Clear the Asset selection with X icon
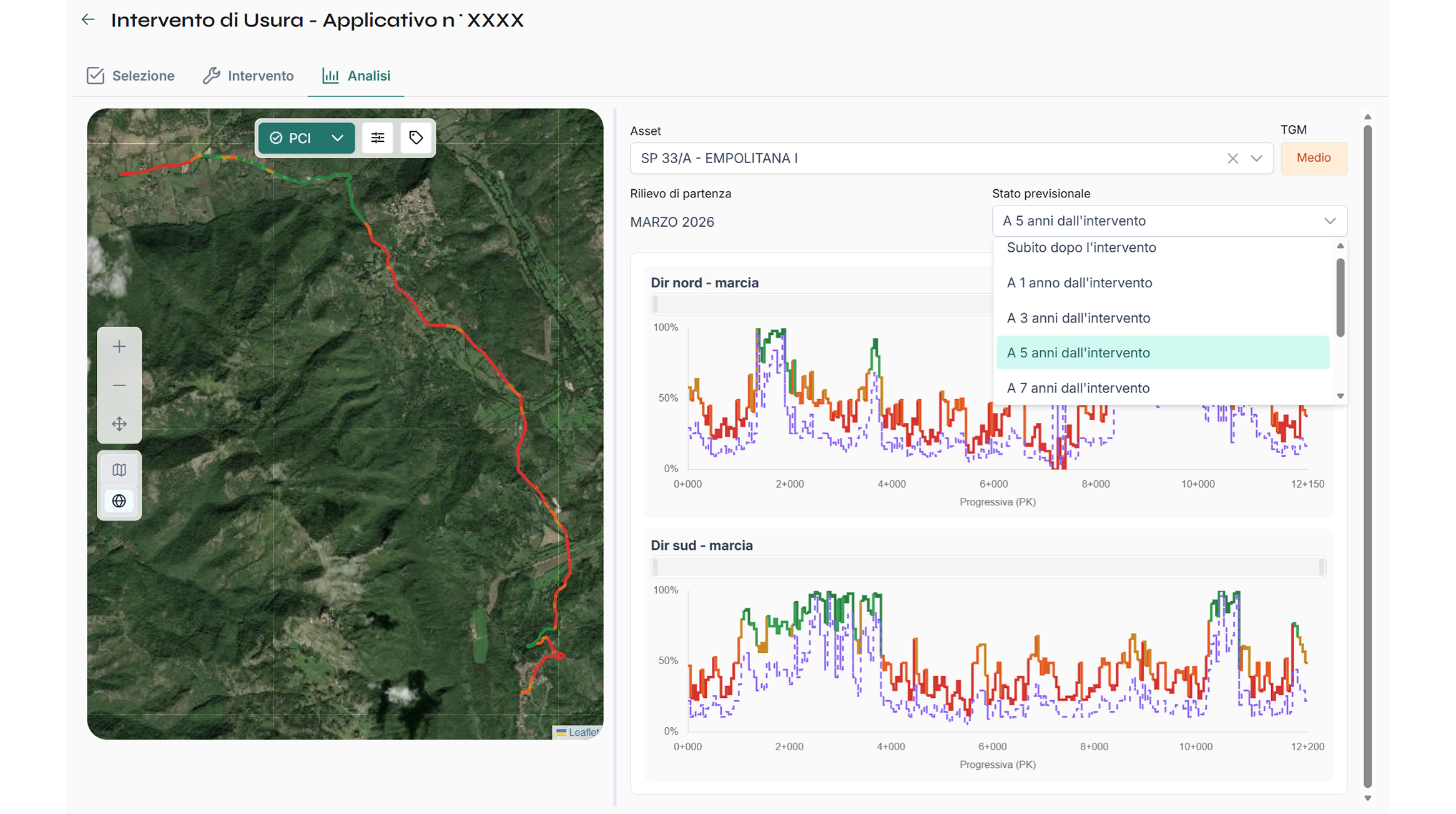Viewport: 1456px width, 814px height. (1232, 159)
